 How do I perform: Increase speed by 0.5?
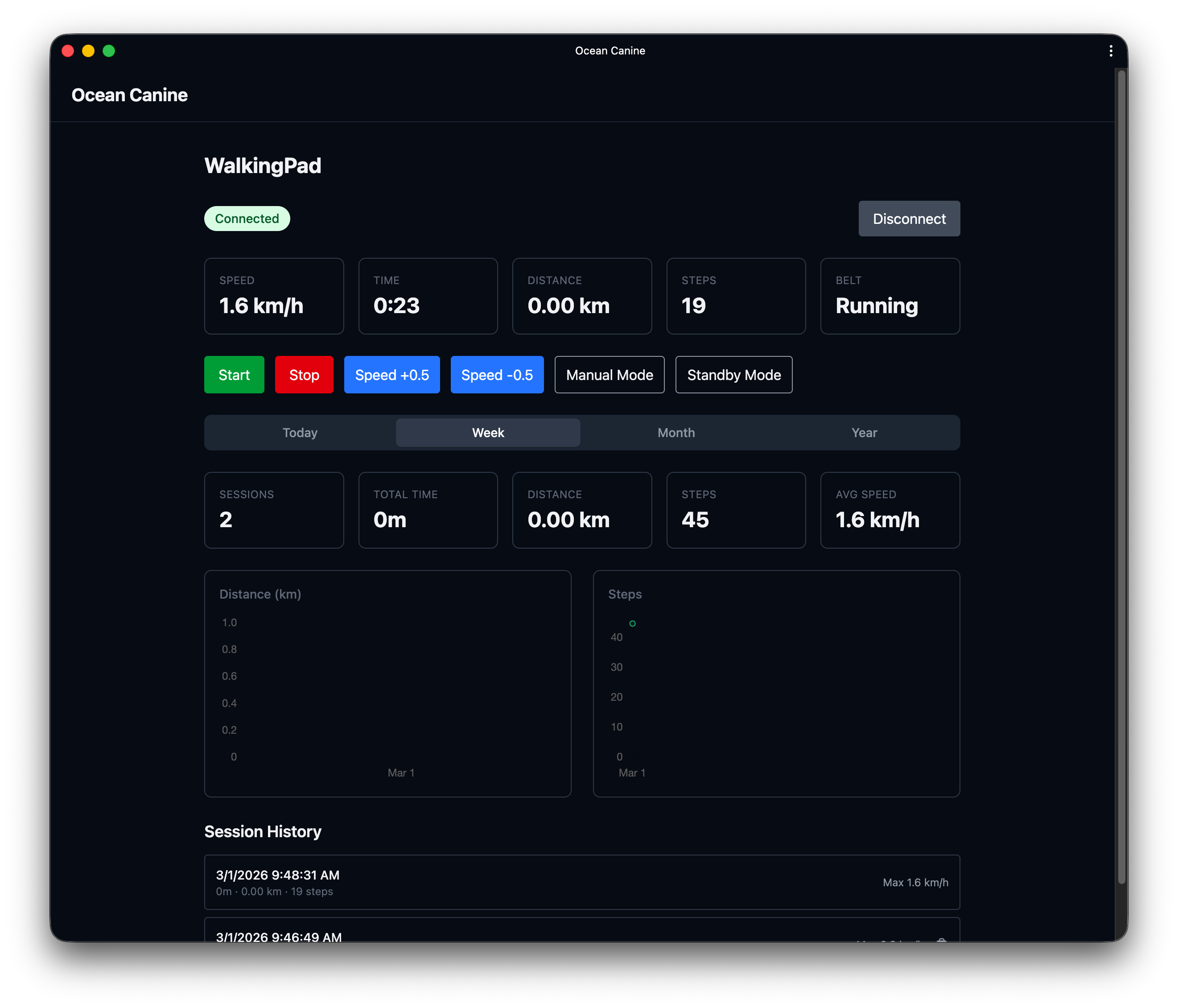click(392, 375)
